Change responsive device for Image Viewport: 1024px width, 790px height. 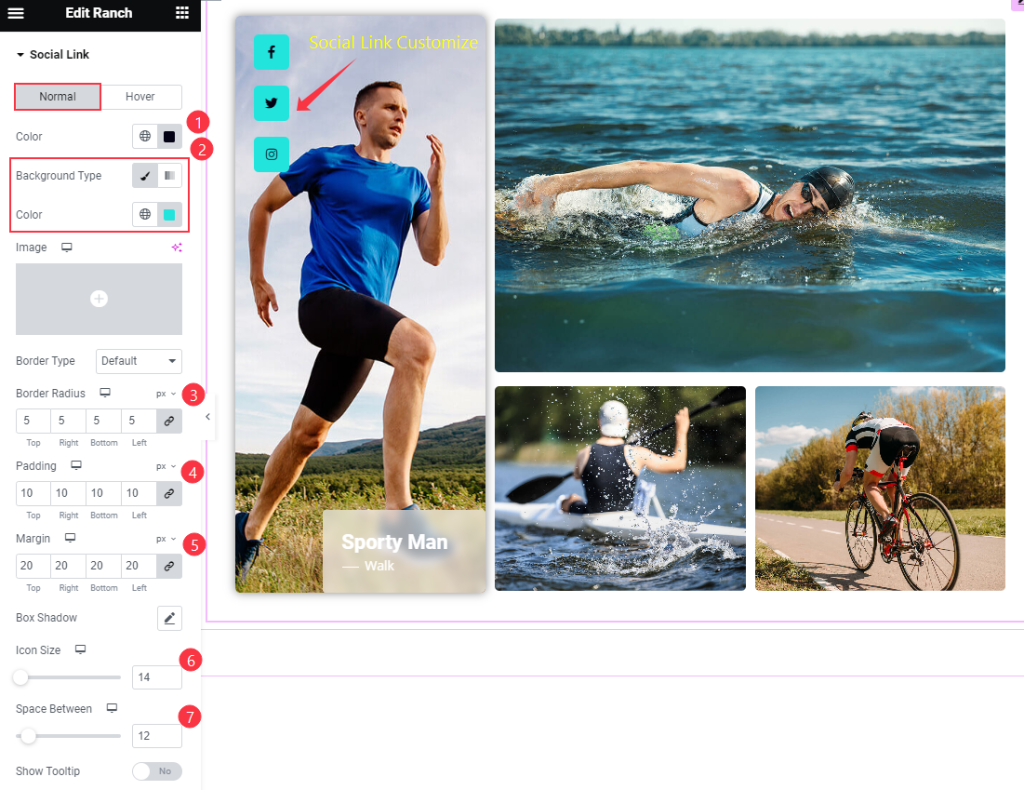coord(67,247)
